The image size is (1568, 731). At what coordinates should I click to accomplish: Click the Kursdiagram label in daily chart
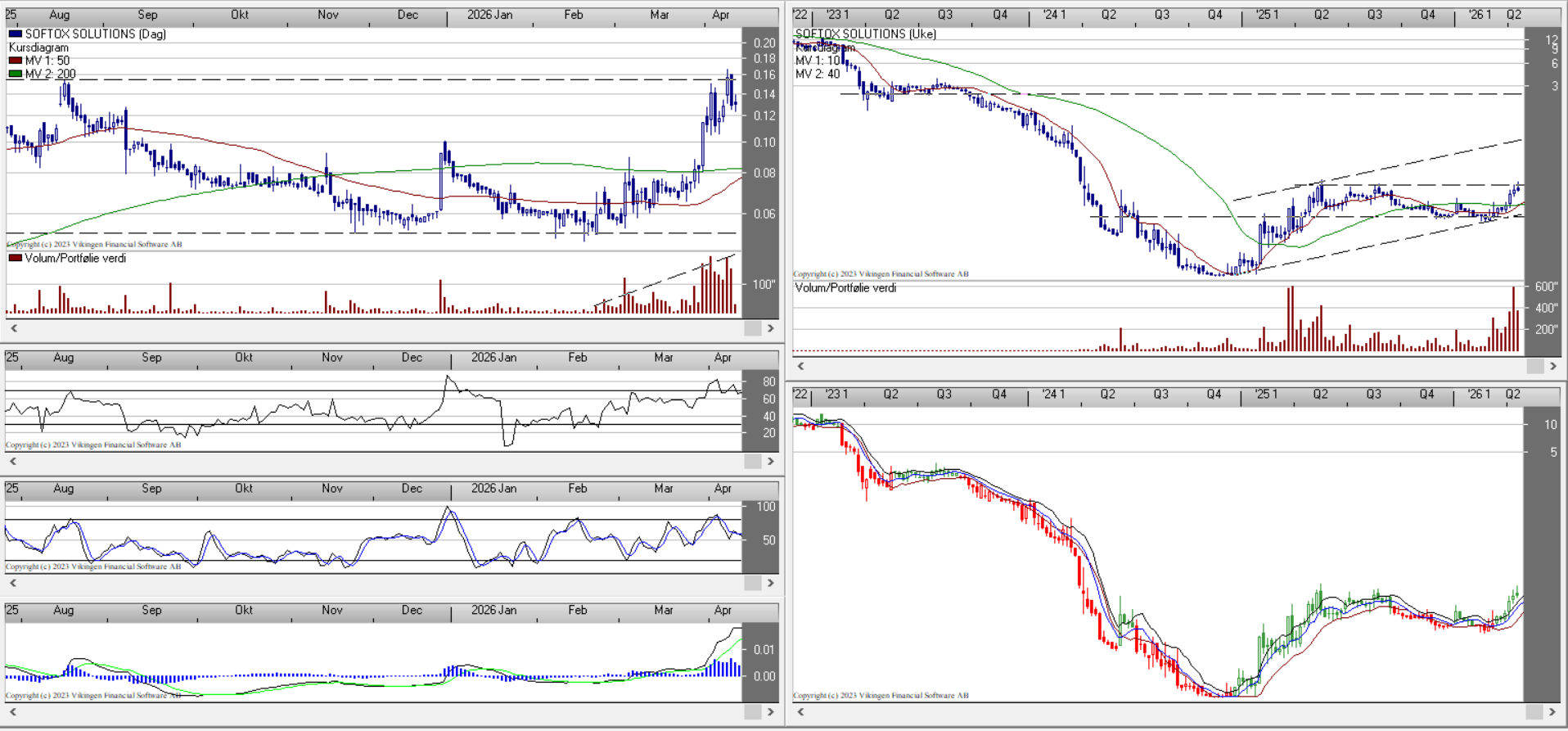click(x=38, y=47)
